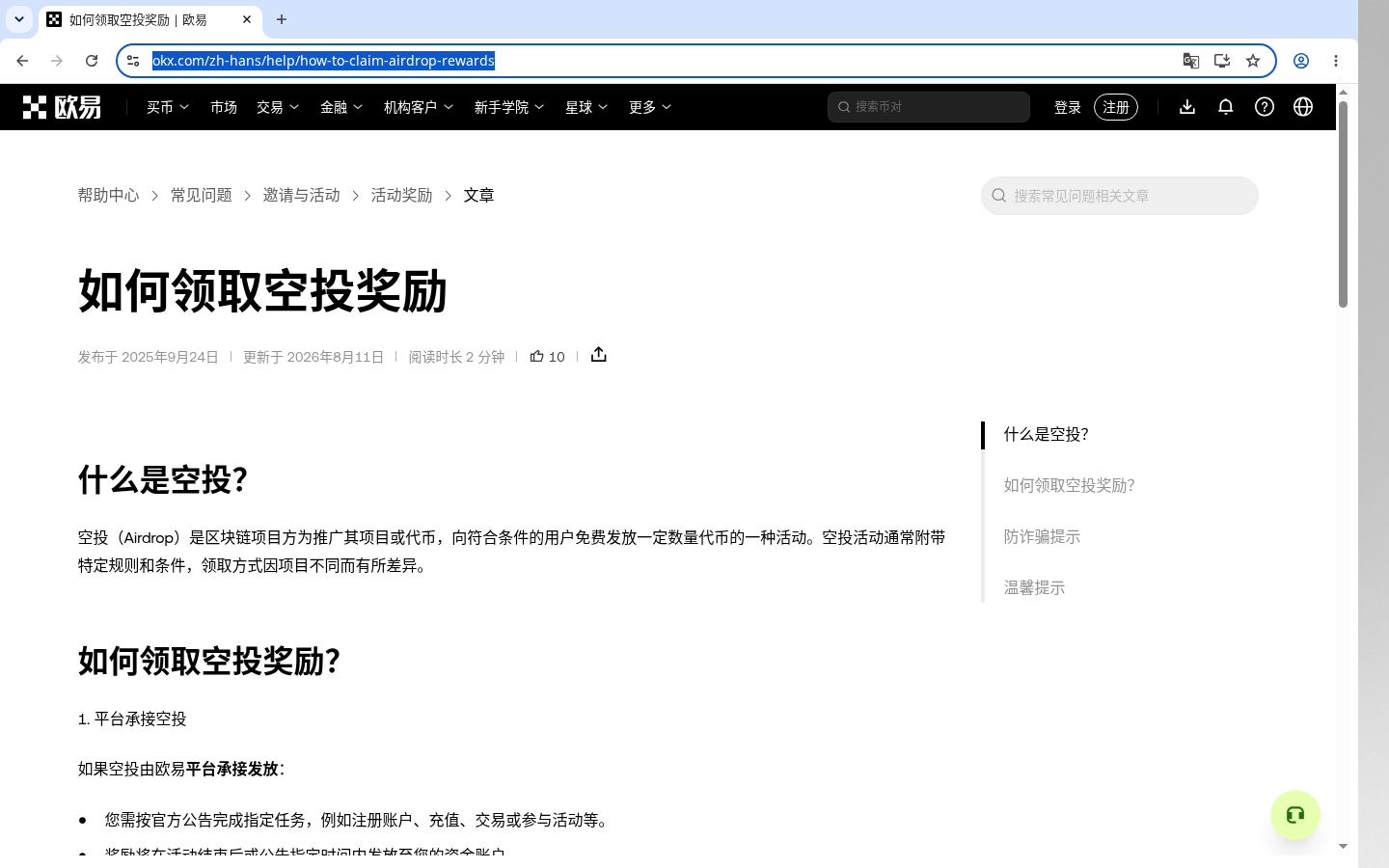Jump to 什么是空投? in contents
The width and height of the screenshot is (1389, 868).
pos(1047,435)
